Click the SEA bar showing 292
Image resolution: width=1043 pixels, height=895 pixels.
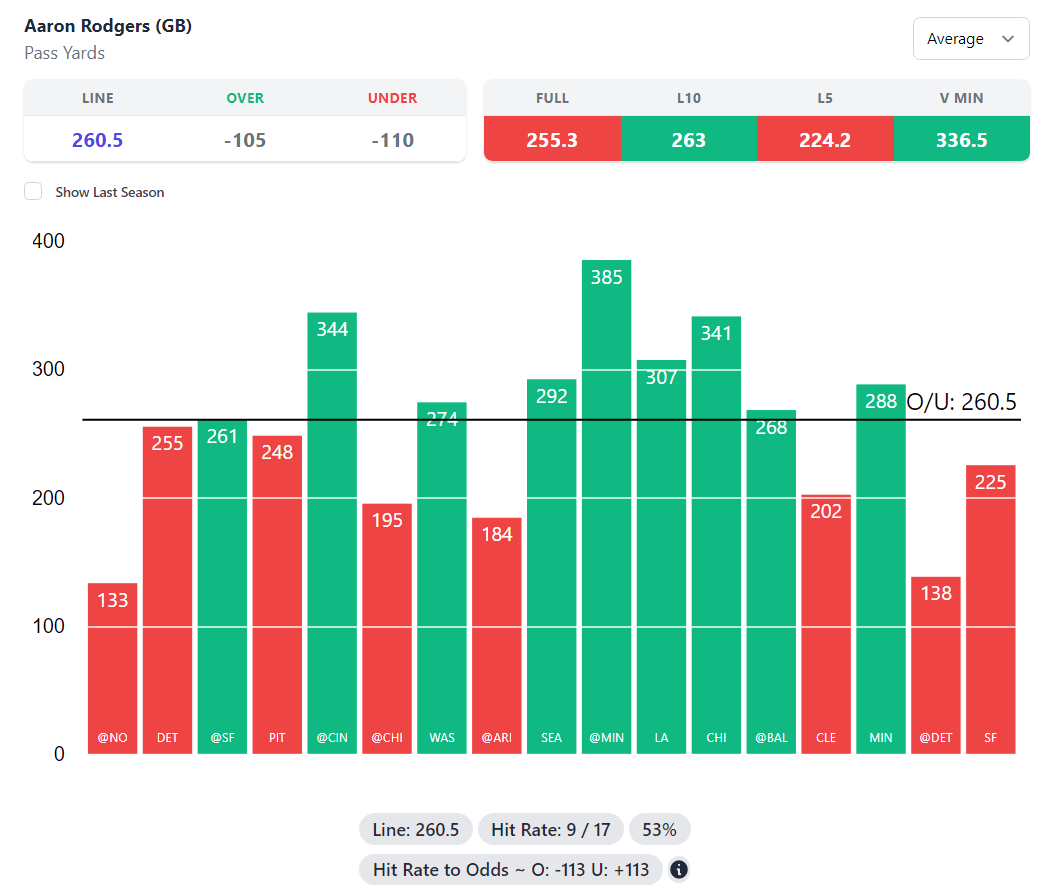tap(551, 567)
